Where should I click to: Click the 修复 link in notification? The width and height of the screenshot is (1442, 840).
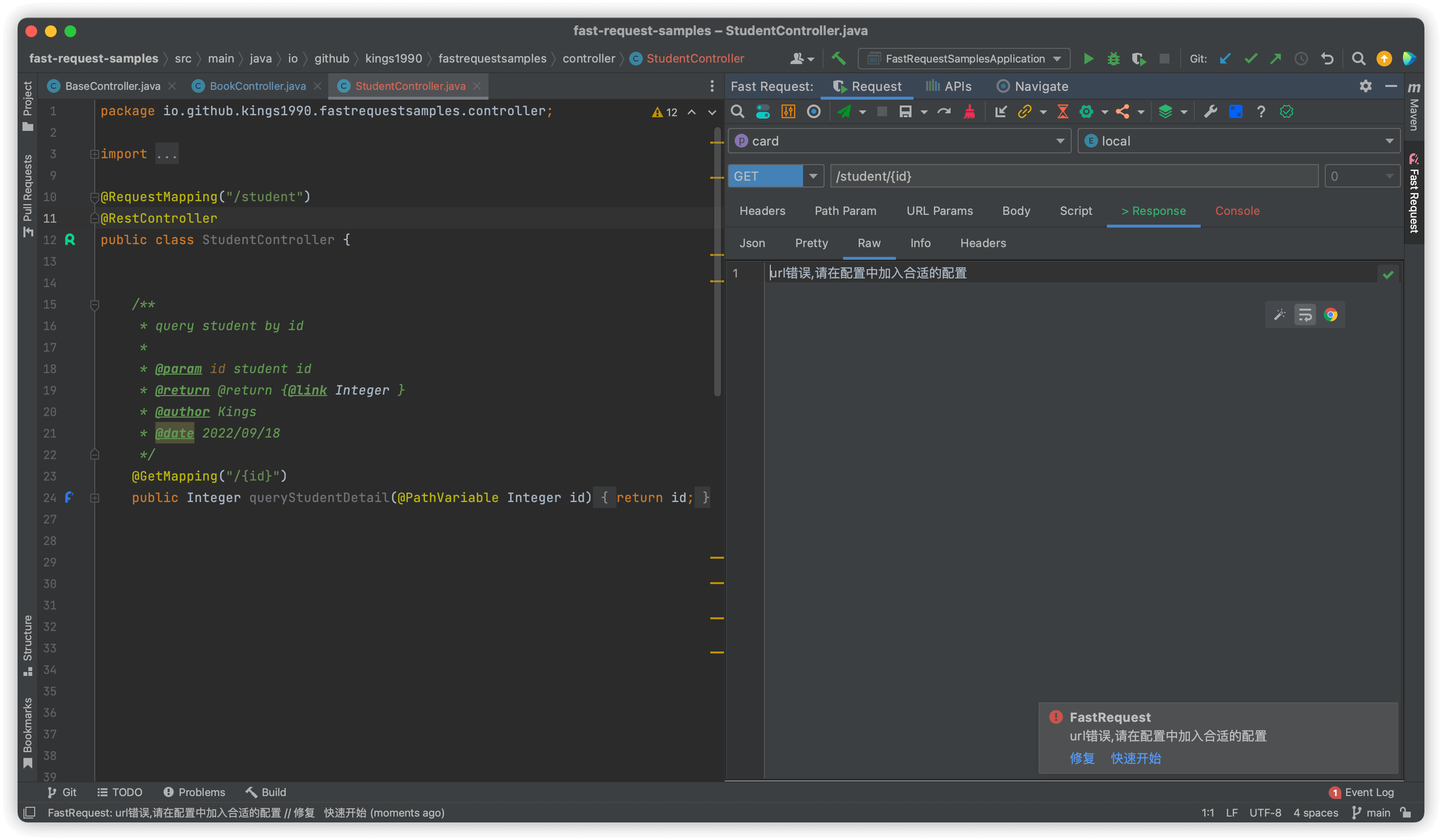click(1081, 758)
